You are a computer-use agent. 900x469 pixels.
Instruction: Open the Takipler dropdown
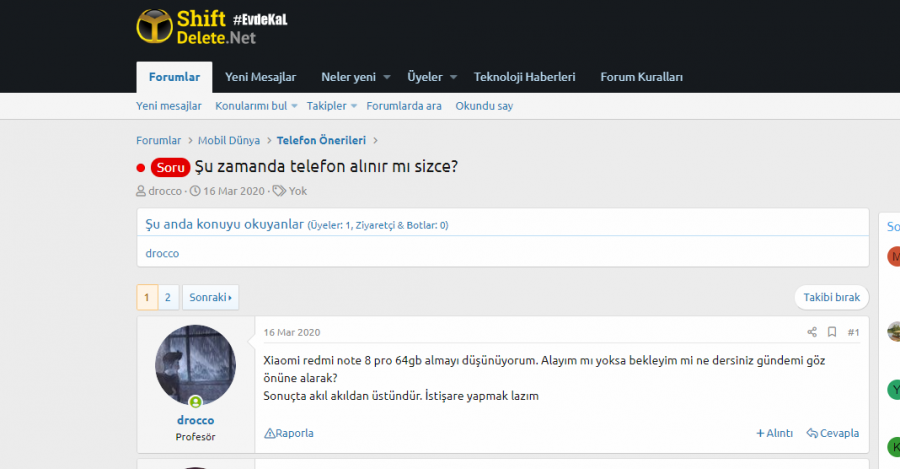click(x=331, y=106)
